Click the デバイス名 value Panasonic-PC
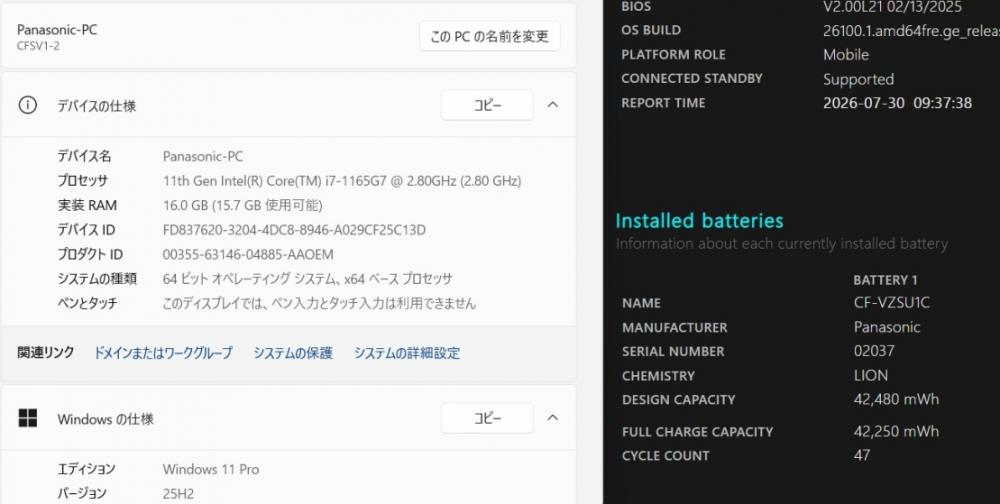This screenshot has width=1000, height=504. point(203,156)
